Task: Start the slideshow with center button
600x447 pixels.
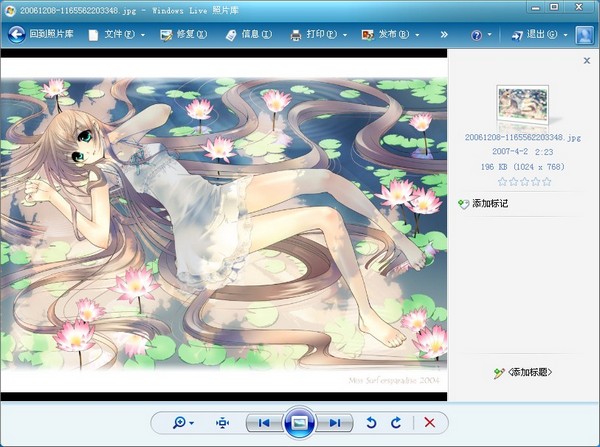Action: tap(299, 423)
